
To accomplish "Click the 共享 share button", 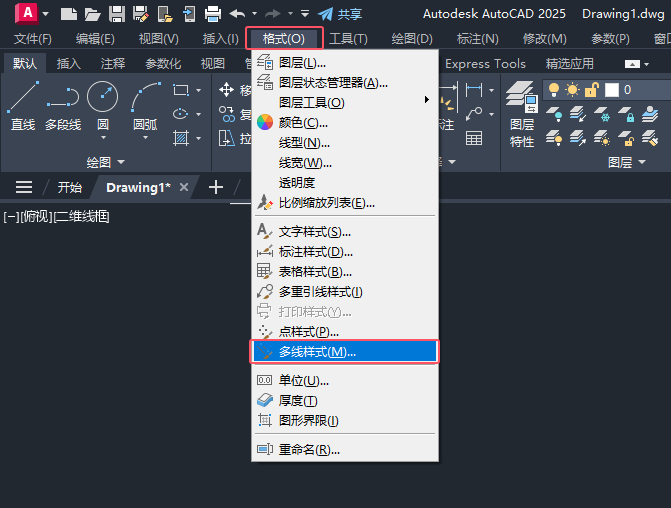I will (340, 14).
